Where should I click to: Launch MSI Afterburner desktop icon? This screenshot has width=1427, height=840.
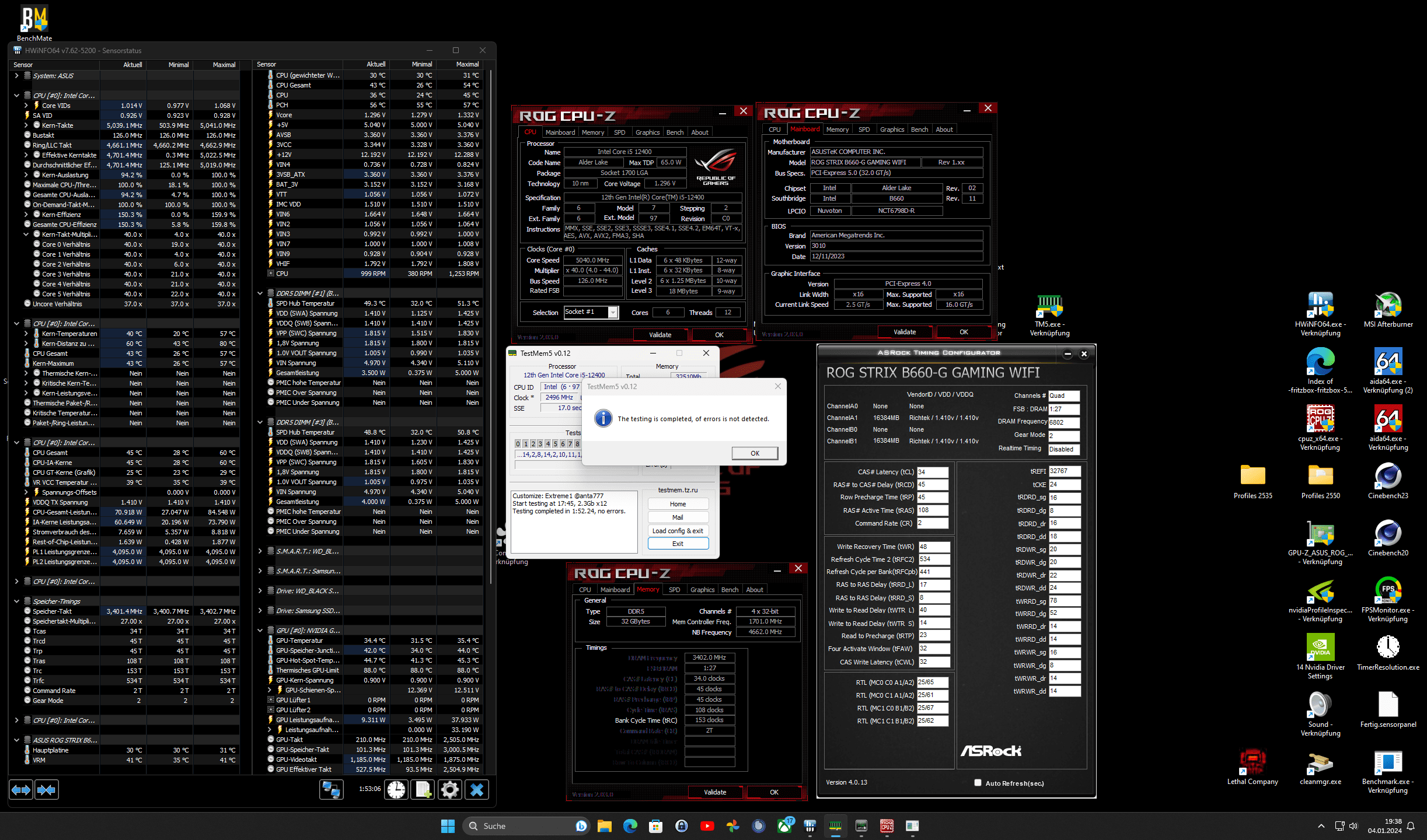click(1388, 310)
